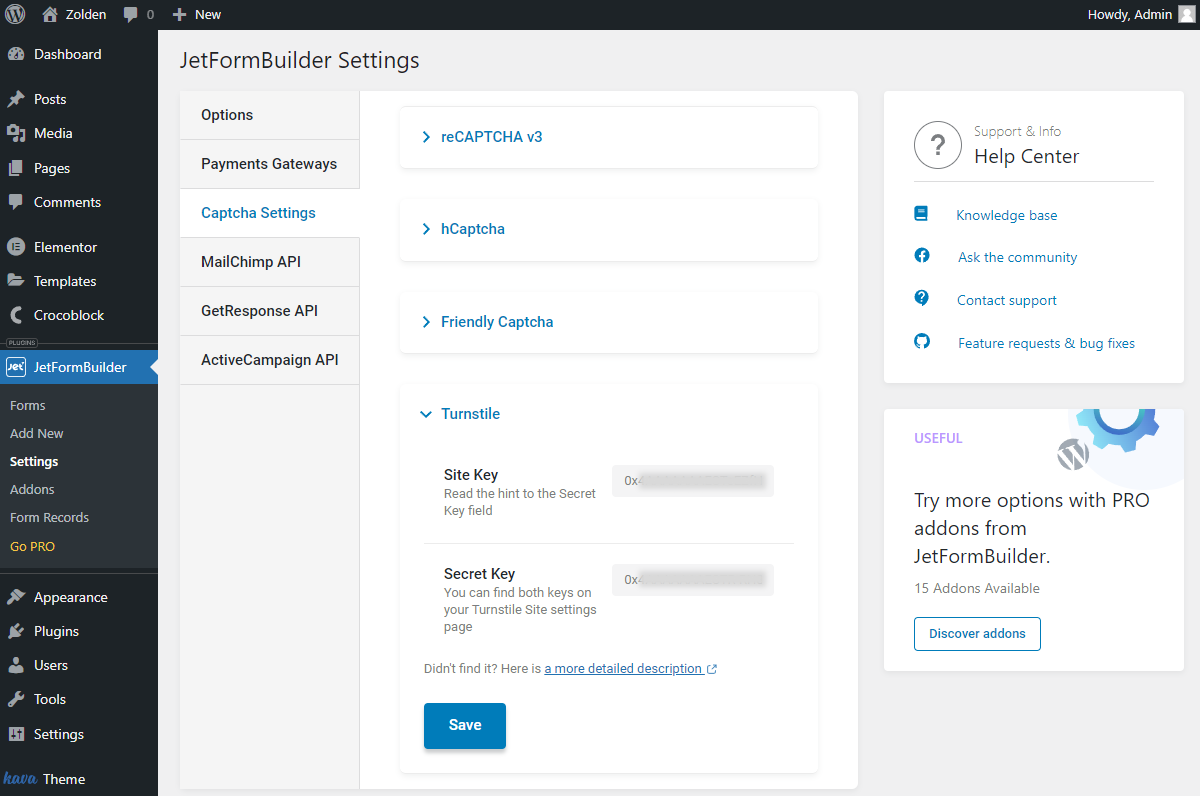Click the Save button for Turnstile settings
This screenshot has height=796, width=1200.
tap(464, 727)
